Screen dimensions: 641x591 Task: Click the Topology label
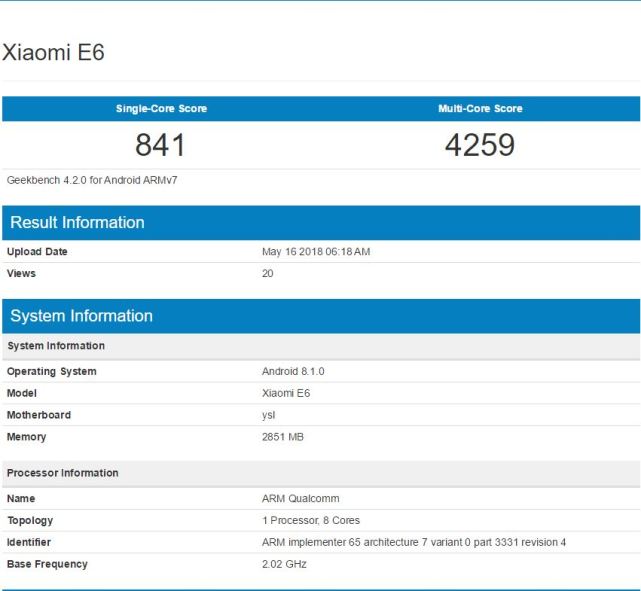(30, 521)
